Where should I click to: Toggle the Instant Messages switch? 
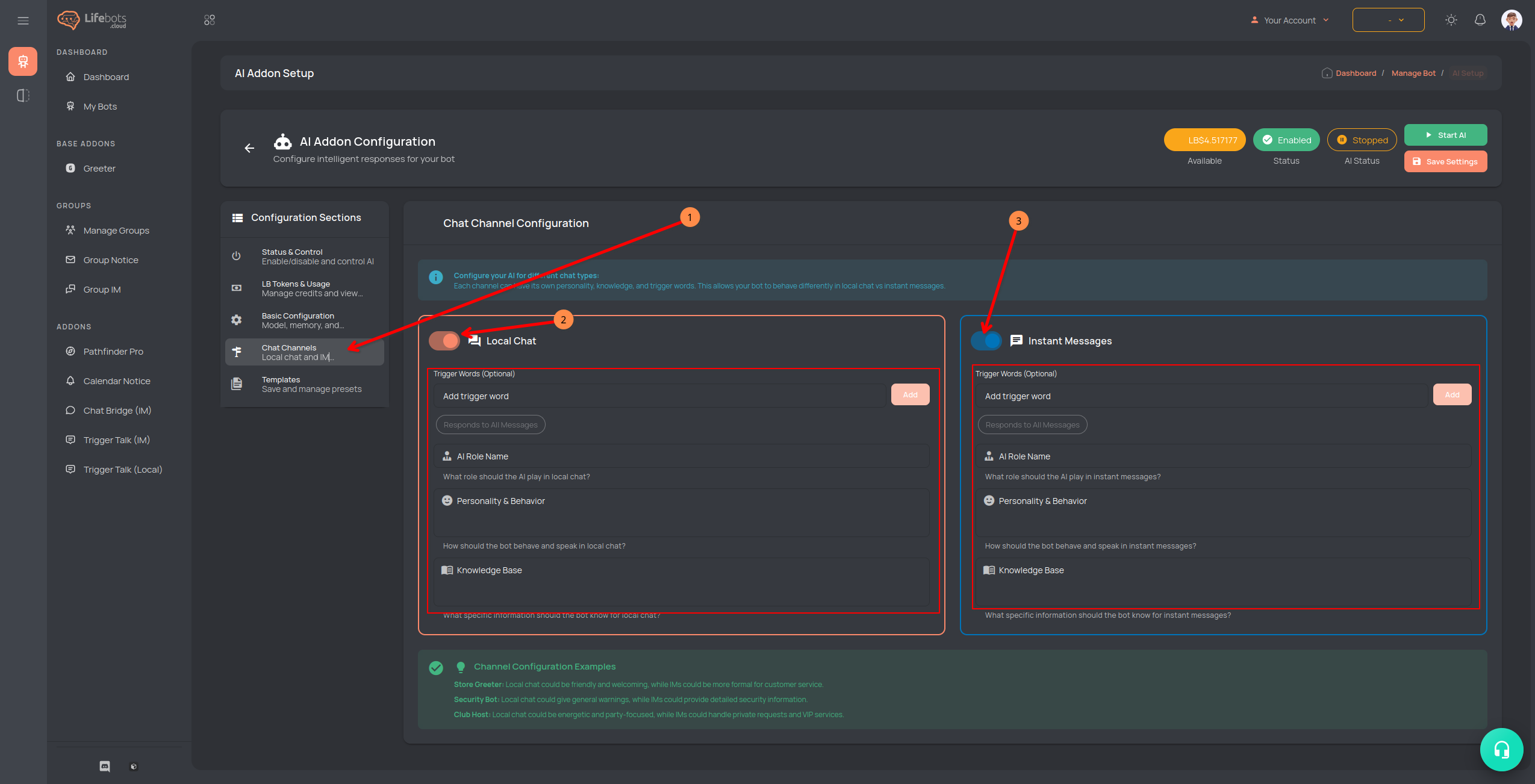click(x=986, y=341)
